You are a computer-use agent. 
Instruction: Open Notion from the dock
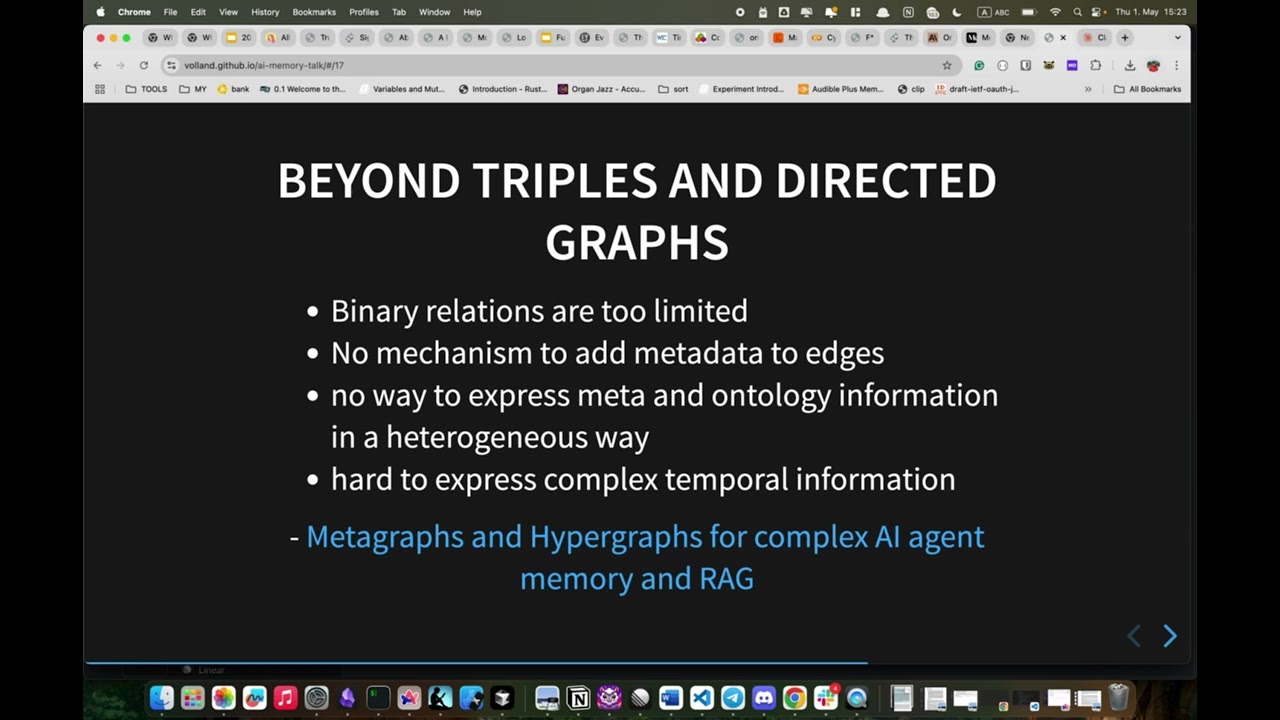pos(578,697)
